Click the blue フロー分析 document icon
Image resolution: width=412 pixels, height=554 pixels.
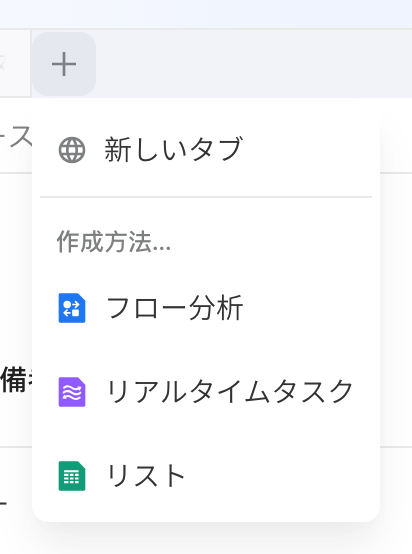72,308
